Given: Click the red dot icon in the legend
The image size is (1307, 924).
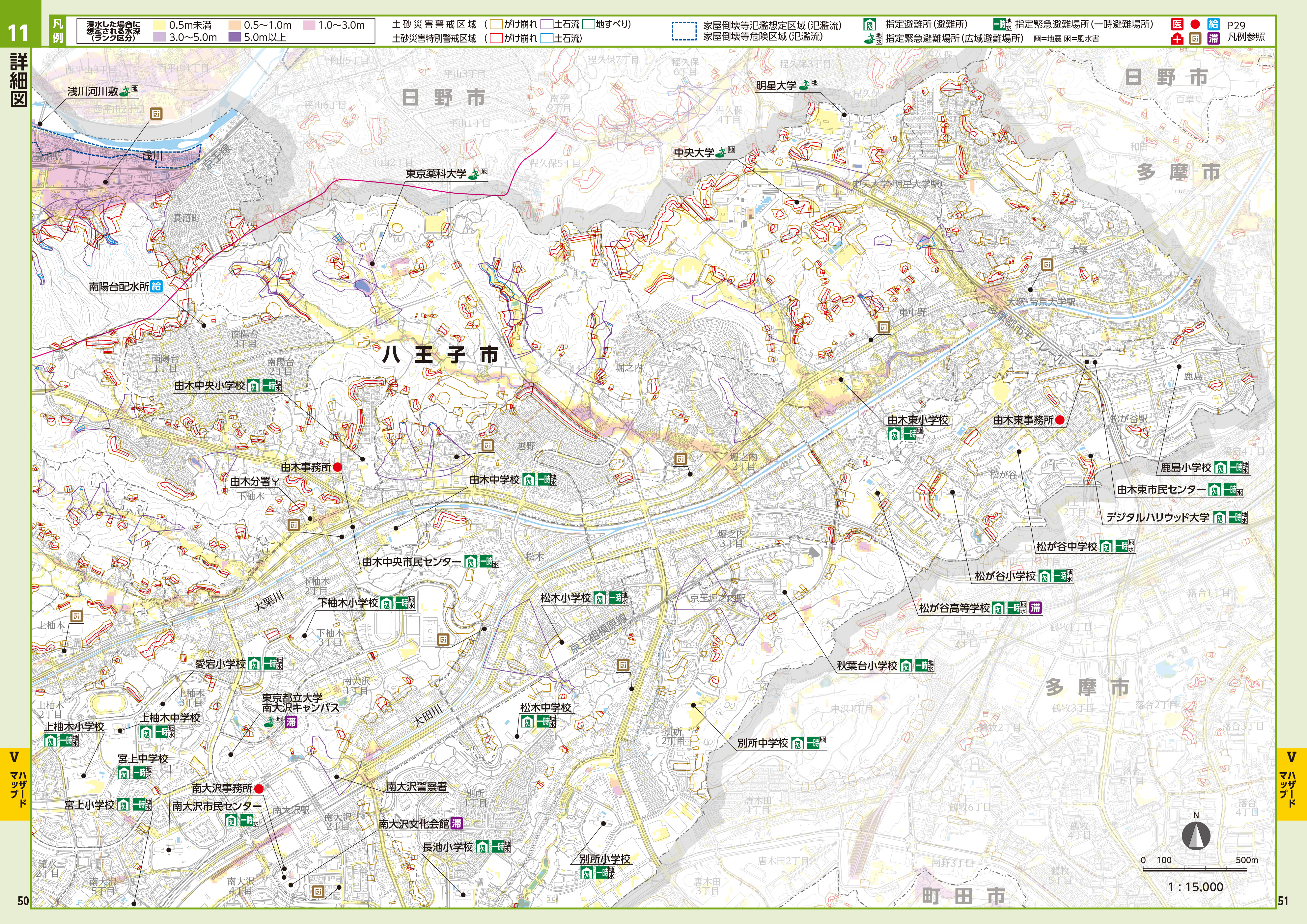Looking at the screenshot, I should click(x=1195, y=24).
